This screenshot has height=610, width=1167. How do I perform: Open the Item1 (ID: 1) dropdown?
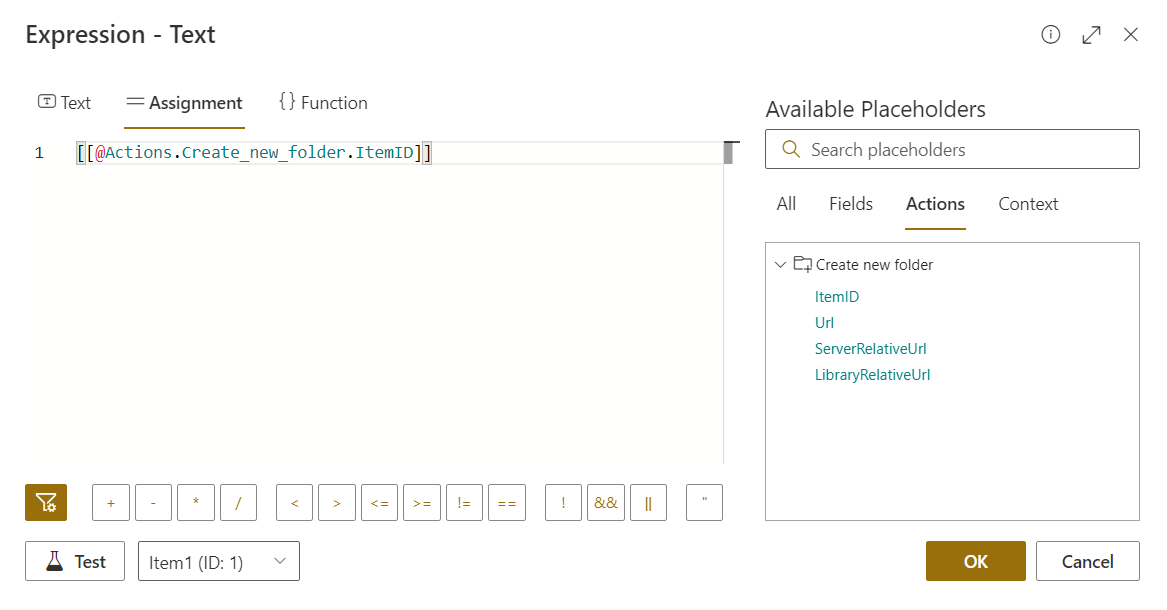(x=219, y=562)
